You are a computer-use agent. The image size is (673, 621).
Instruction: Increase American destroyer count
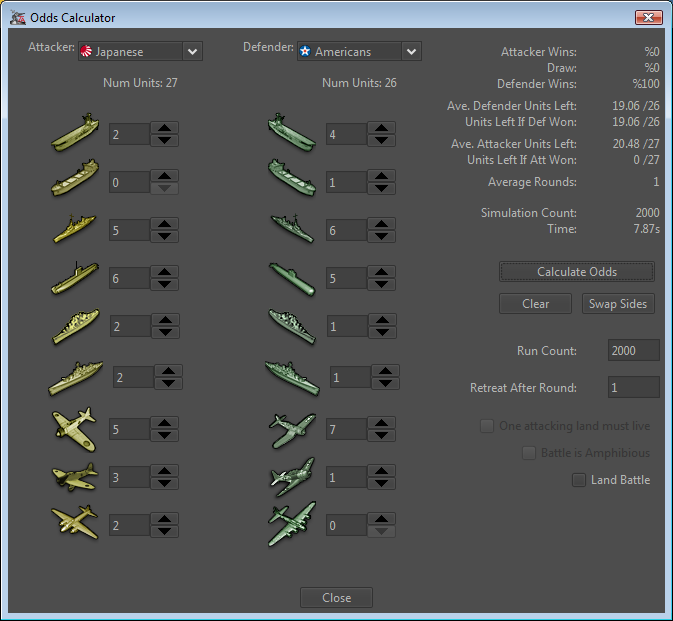(382, 224)
